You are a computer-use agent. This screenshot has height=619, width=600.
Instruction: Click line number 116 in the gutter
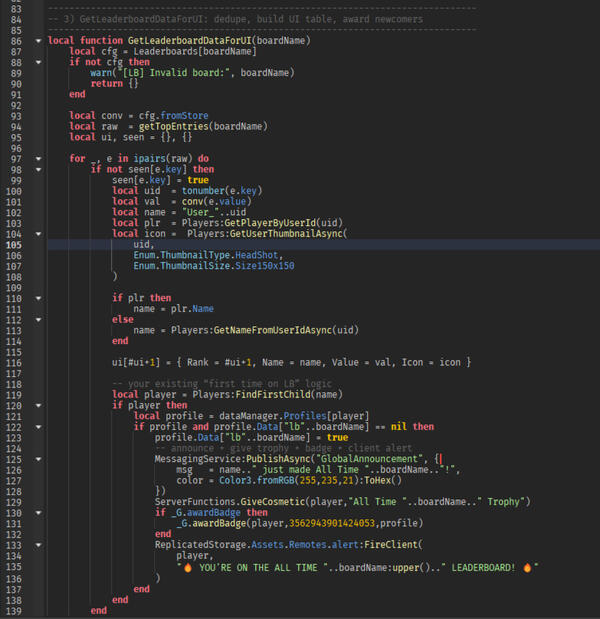click(13, 363)
